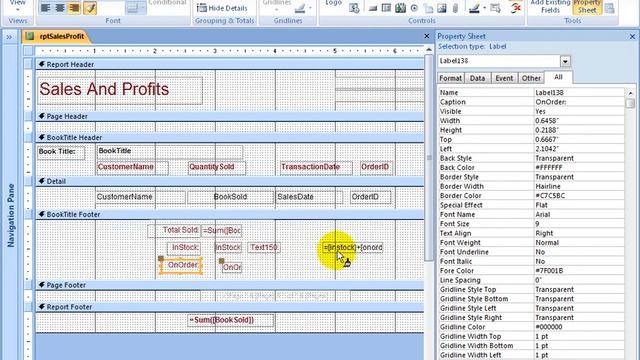
Task: Edit the Border Color value #C7C5BC
Action: pyautogui.click(x=579, y=196)
